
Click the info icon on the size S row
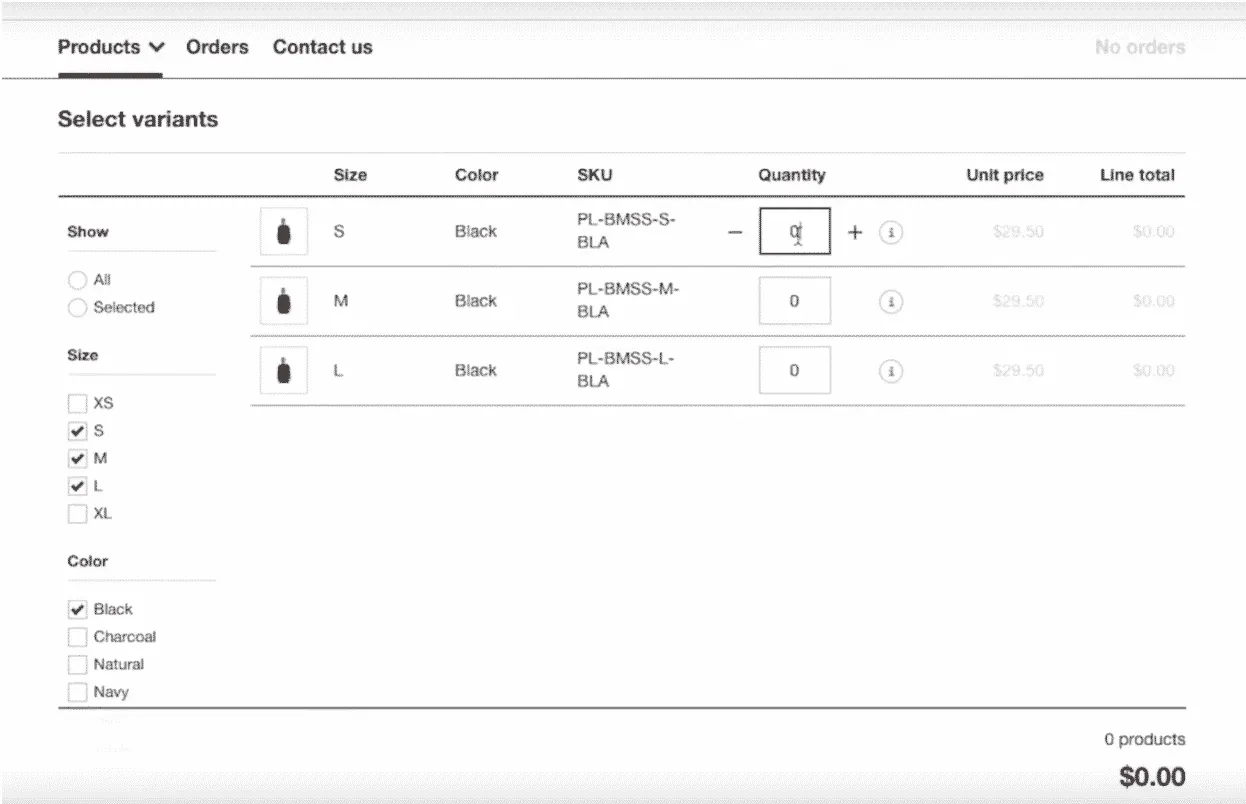pos(891,231)
